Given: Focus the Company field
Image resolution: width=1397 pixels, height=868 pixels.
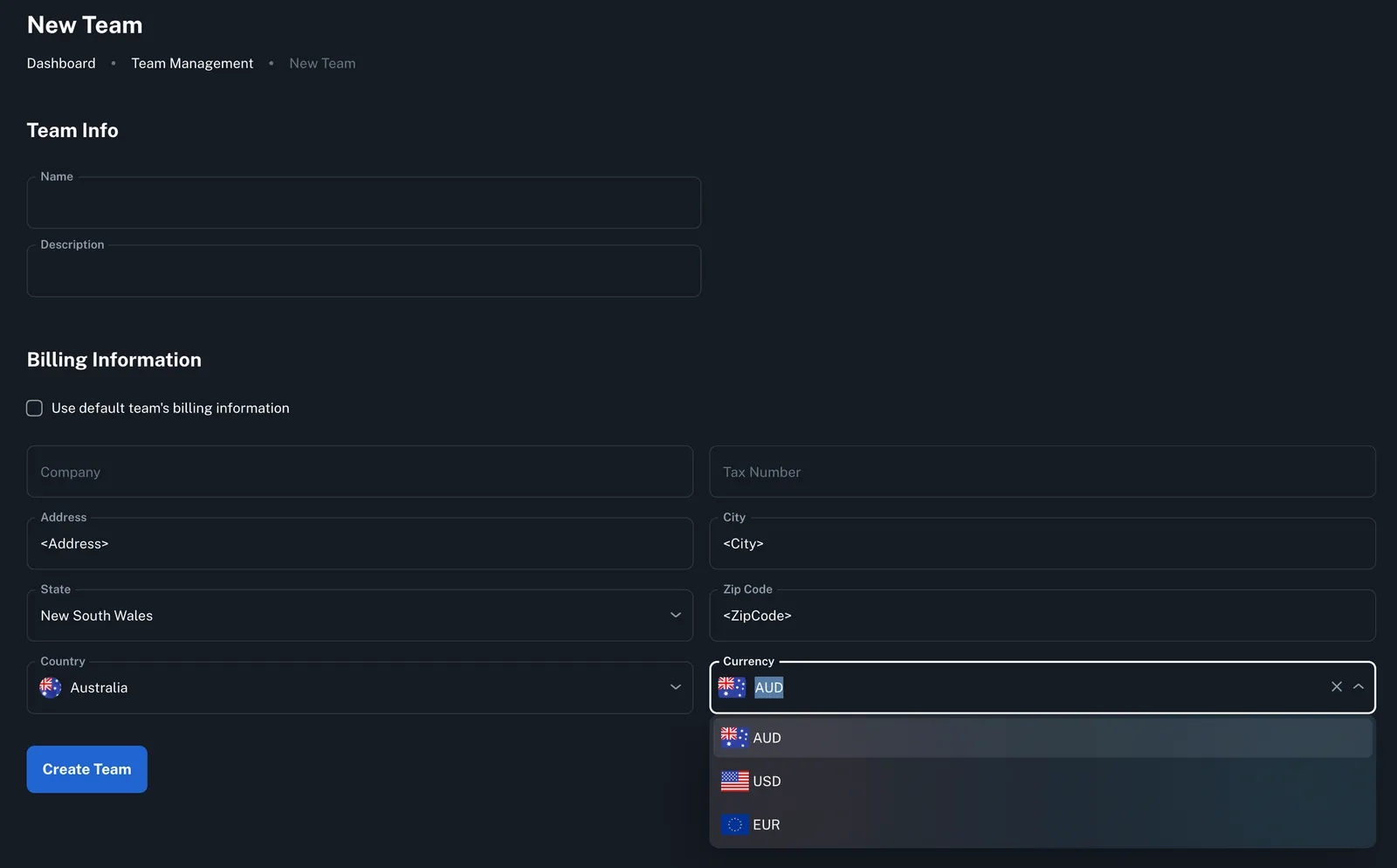Looking at the screenshot, I should point(360,472).
